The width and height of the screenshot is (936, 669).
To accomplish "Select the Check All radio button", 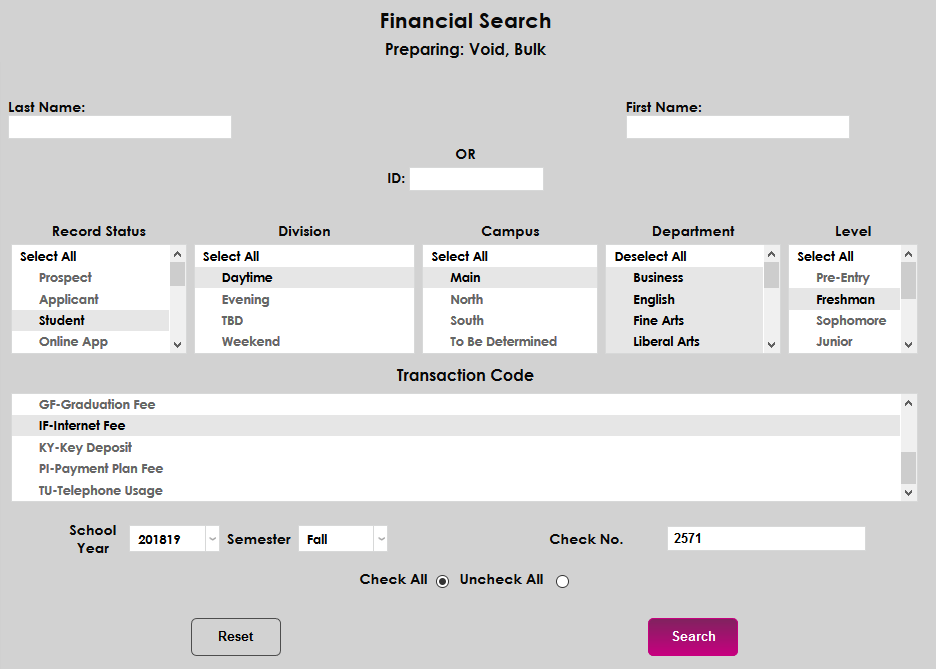I will (442, 581).
